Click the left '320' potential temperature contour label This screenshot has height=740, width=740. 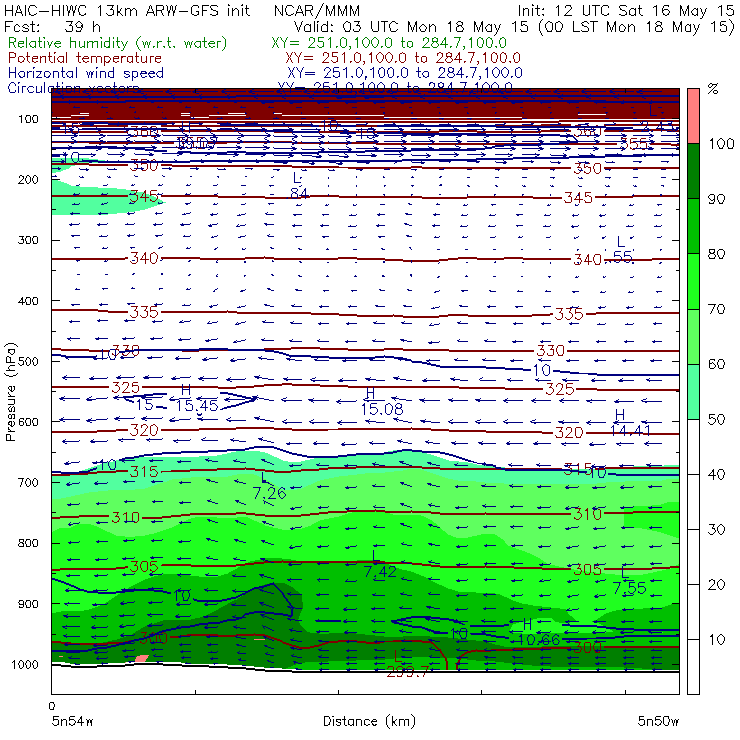pyautogui.click(x=144, y=430)
